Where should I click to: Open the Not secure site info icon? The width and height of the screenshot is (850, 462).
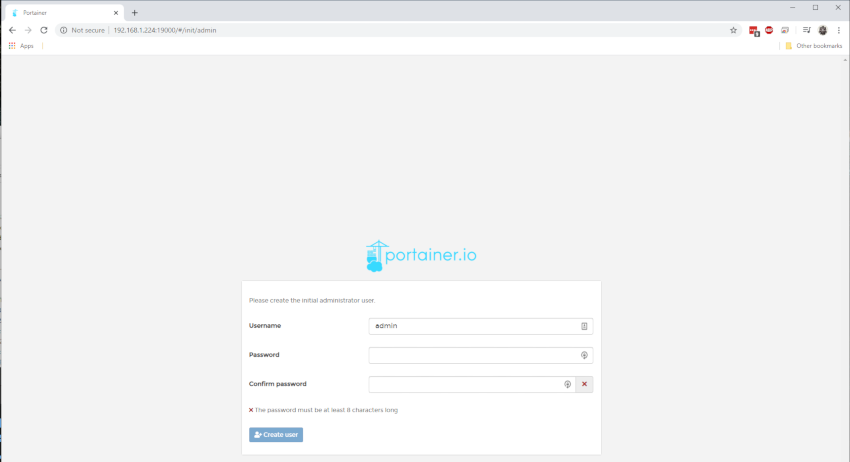point(63,30)
